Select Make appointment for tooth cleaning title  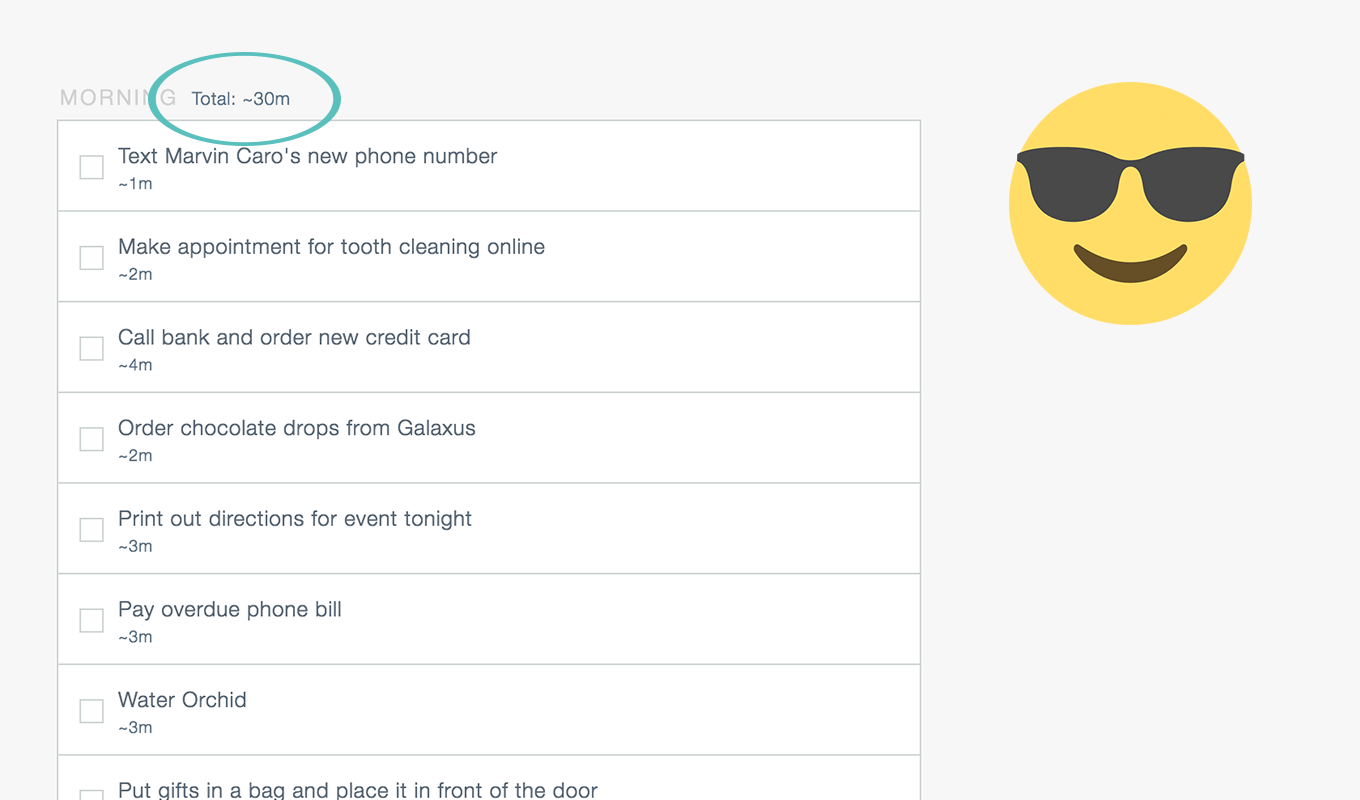click(x=331, y=247)
